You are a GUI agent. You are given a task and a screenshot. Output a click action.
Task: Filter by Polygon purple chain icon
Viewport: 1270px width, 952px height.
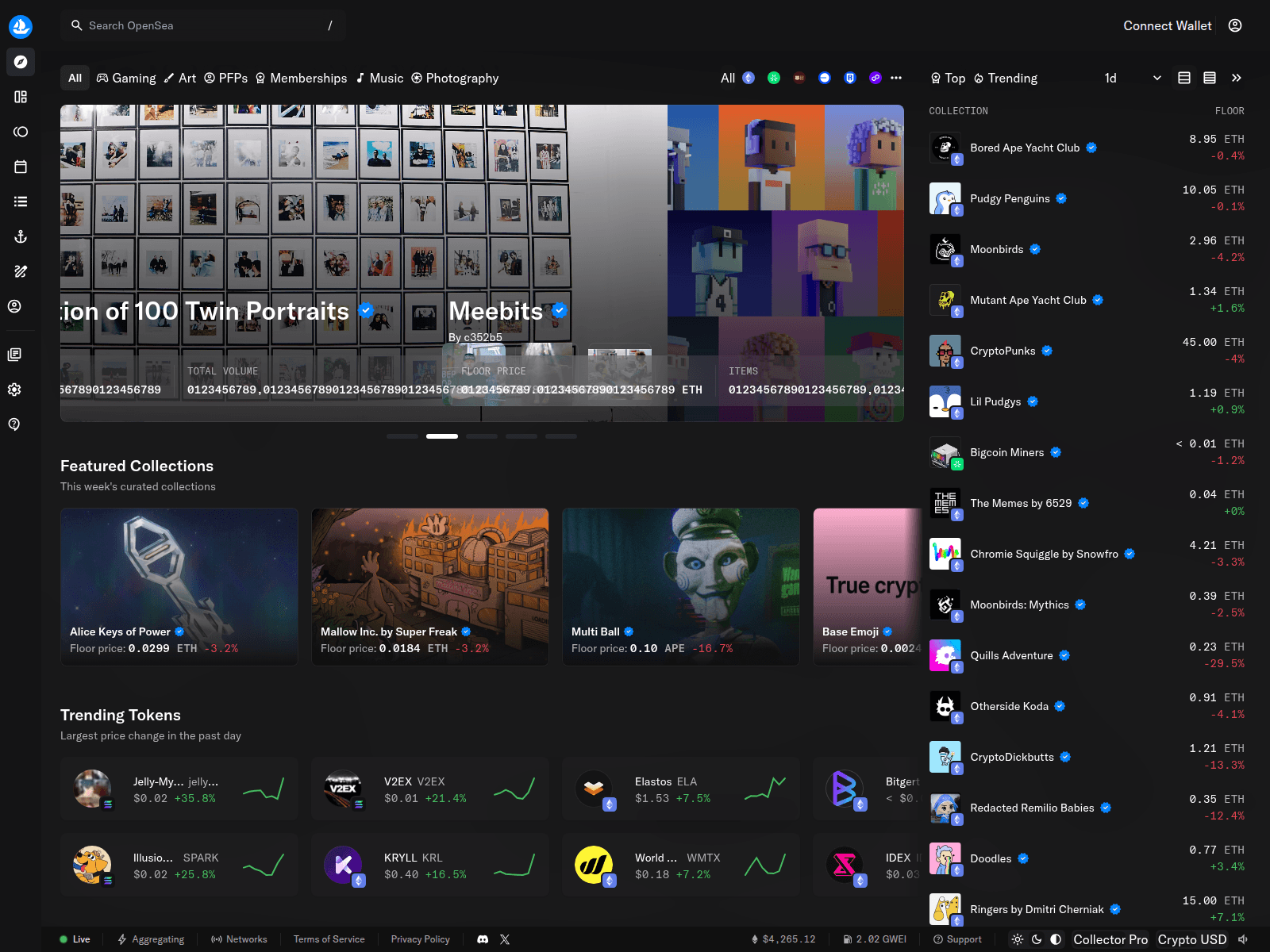[876, 78]
